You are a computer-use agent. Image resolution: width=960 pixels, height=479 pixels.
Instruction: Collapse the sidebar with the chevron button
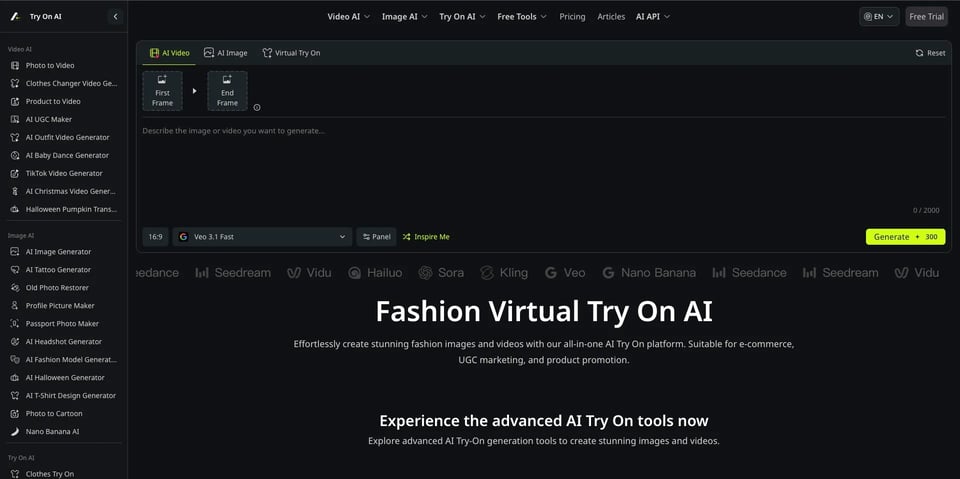point(115,17)
